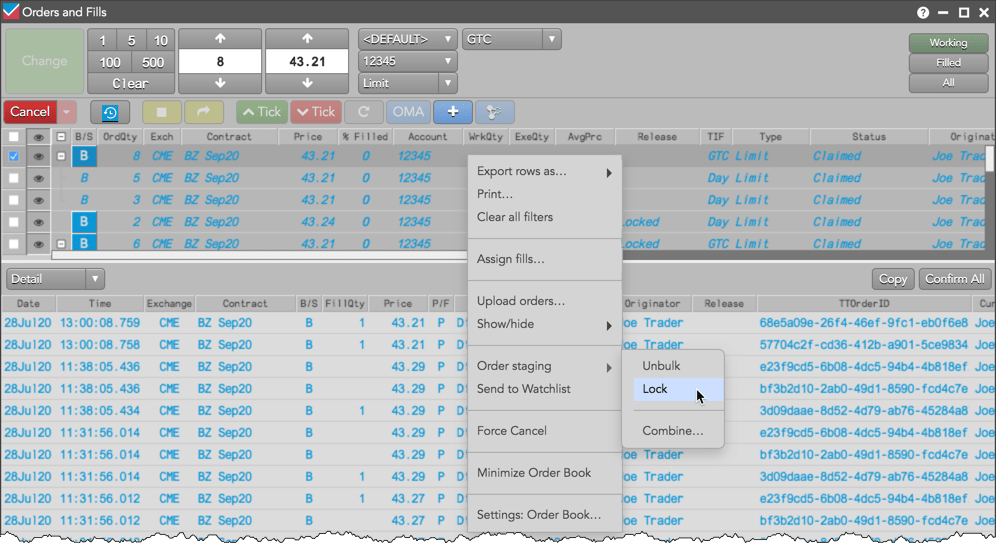Toggle the eye icon in the OrdQty 5 row
This screenshot has width=996, height=543.
38,178
